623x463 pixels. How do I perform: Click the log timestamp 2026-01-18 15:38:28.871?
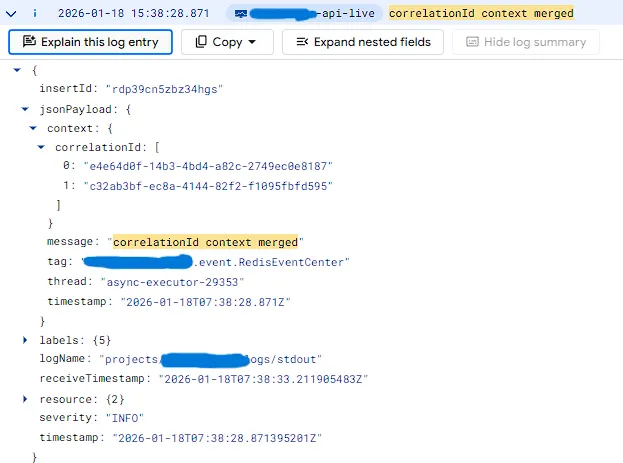pyautogui.click(x=134, y=14)
